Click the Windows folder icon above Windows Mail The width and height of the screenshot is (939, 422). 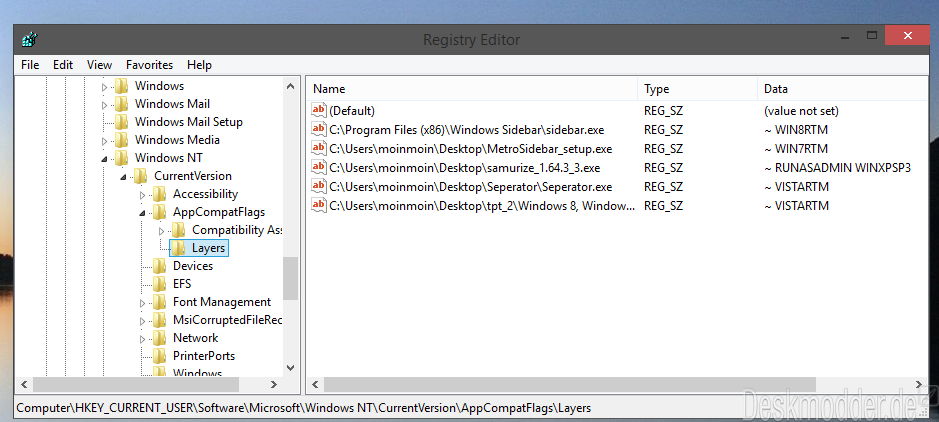coord(122,86)
